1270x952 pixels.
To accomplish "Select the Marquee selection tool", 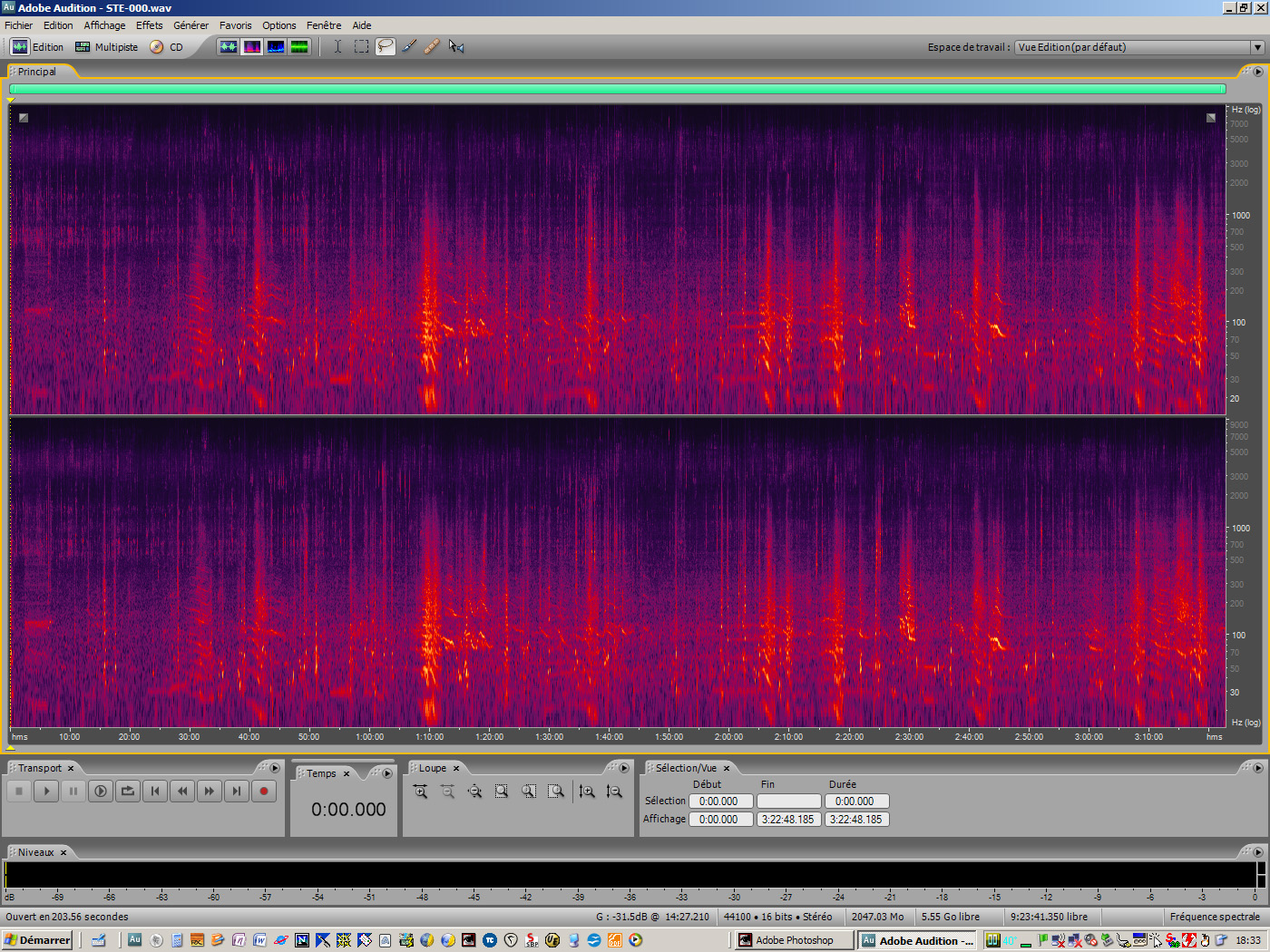I will tap(360, 46).
